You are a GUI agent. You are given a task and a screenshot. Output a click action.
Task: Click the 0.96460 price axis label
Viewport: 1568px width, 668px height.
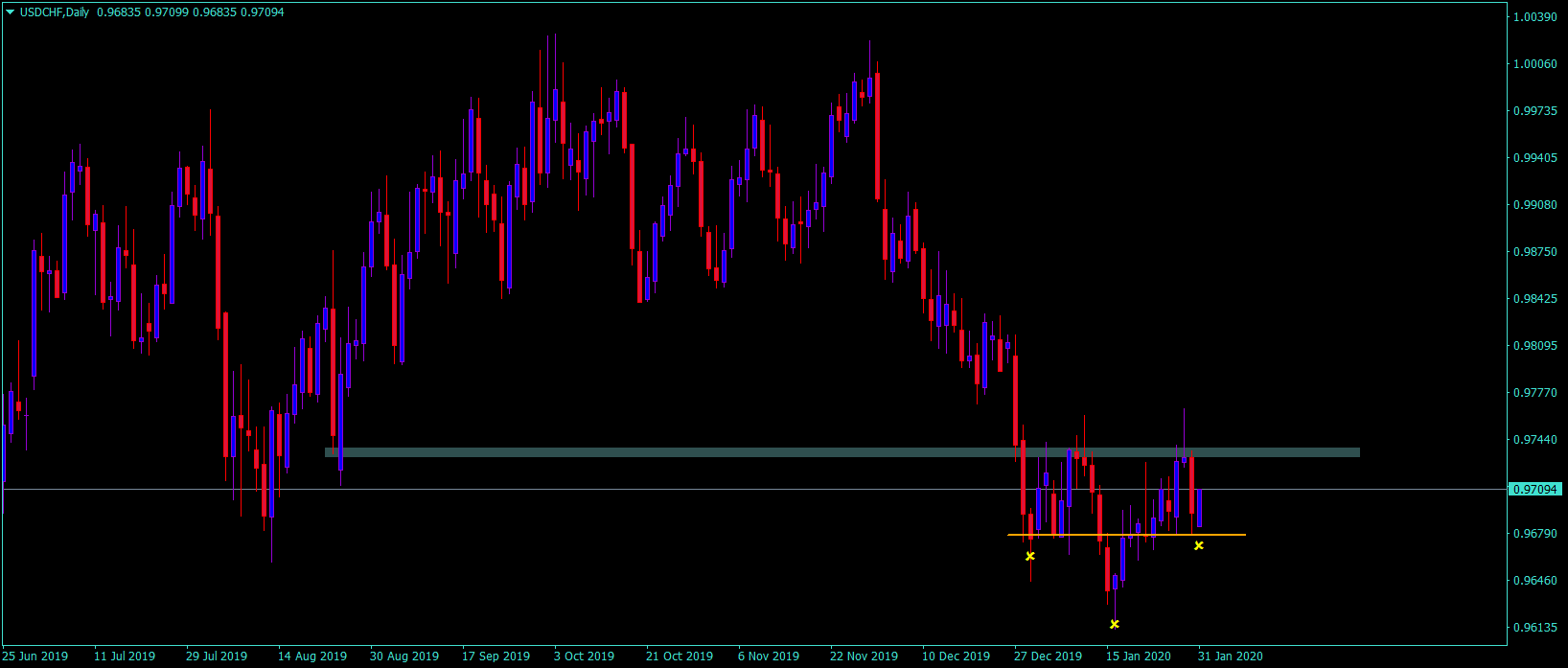tap(1534, 581)
